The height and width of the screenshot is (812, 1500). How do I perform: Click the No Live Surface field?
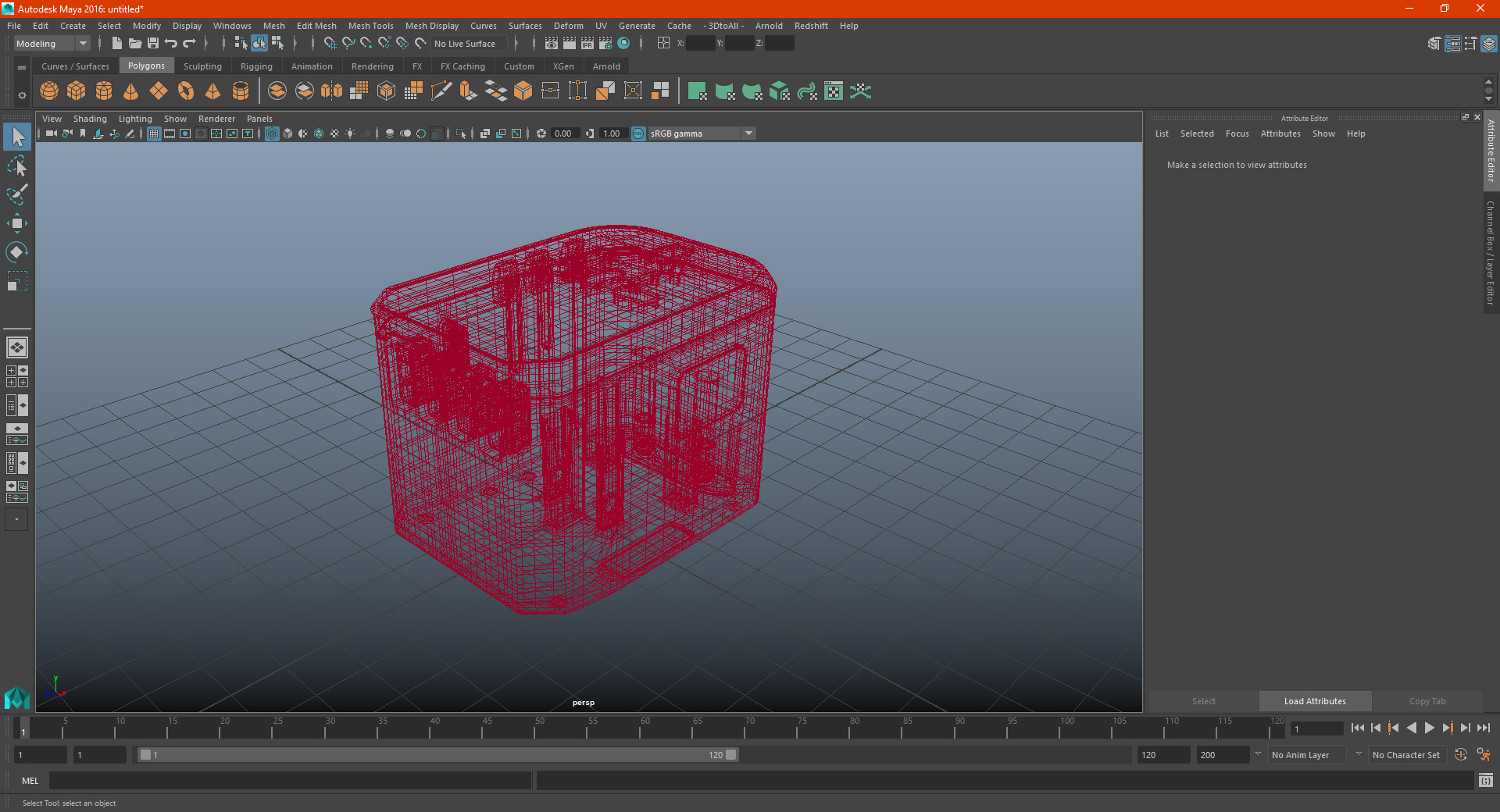(470, 44)
